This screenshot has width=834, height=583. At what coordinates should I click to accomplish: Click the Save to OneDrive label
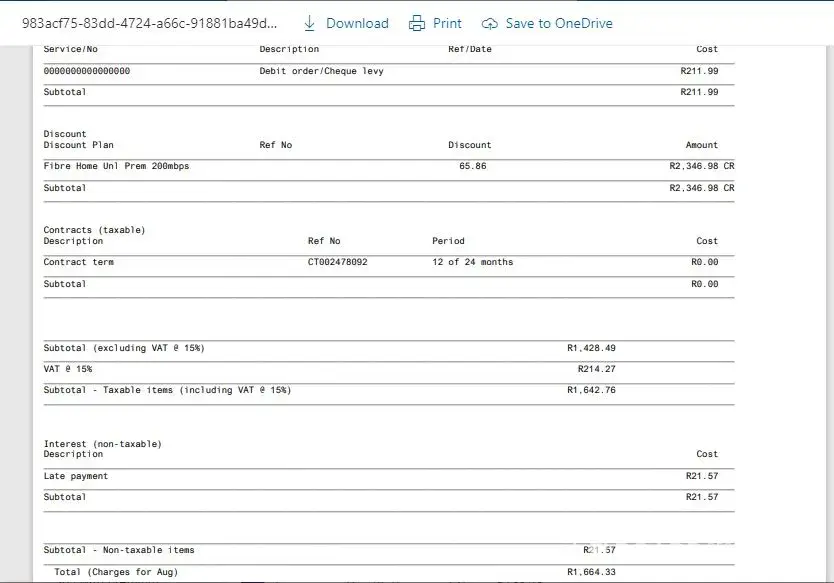click(559, 23)
